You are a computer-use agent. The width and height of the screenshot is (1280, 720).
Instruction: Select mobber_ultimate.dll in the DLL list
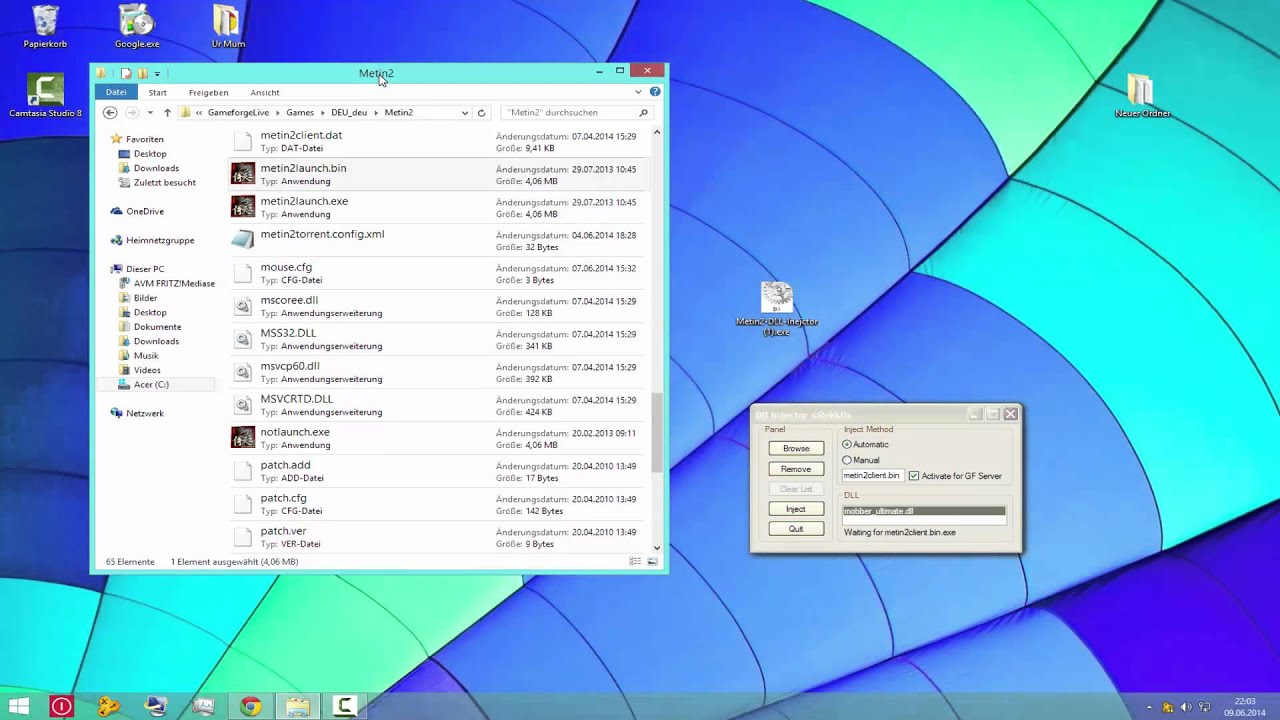924,511
